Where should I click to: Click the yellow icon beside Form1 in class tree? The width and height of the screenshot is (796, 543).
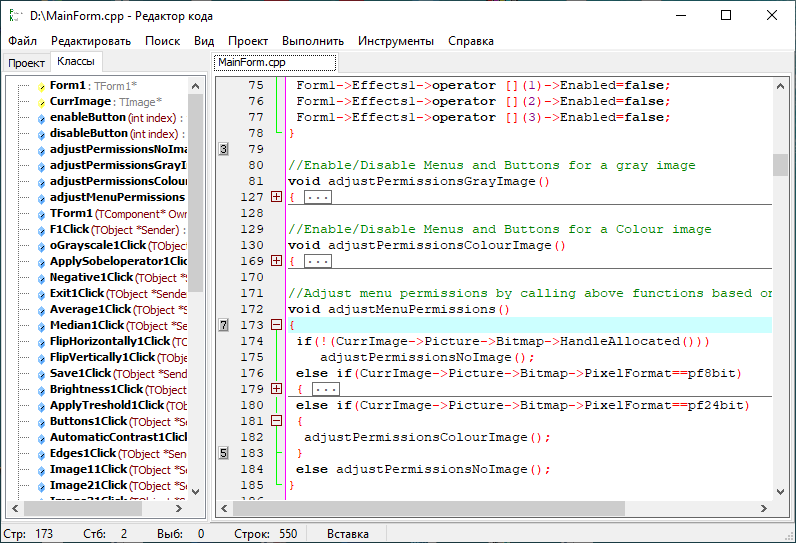point(42,86)
